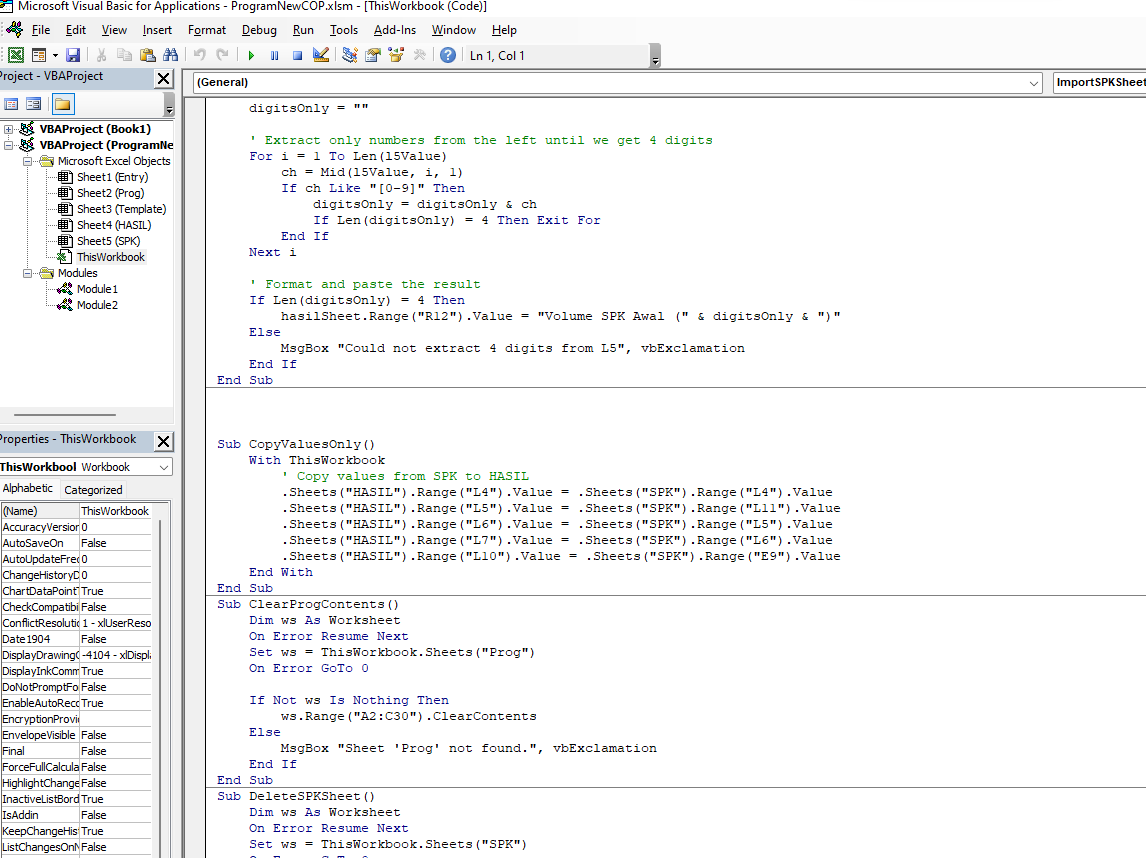This screenshot has width=1146, height=861.
Task: Open the Object Browser icon
Action: 396,56
